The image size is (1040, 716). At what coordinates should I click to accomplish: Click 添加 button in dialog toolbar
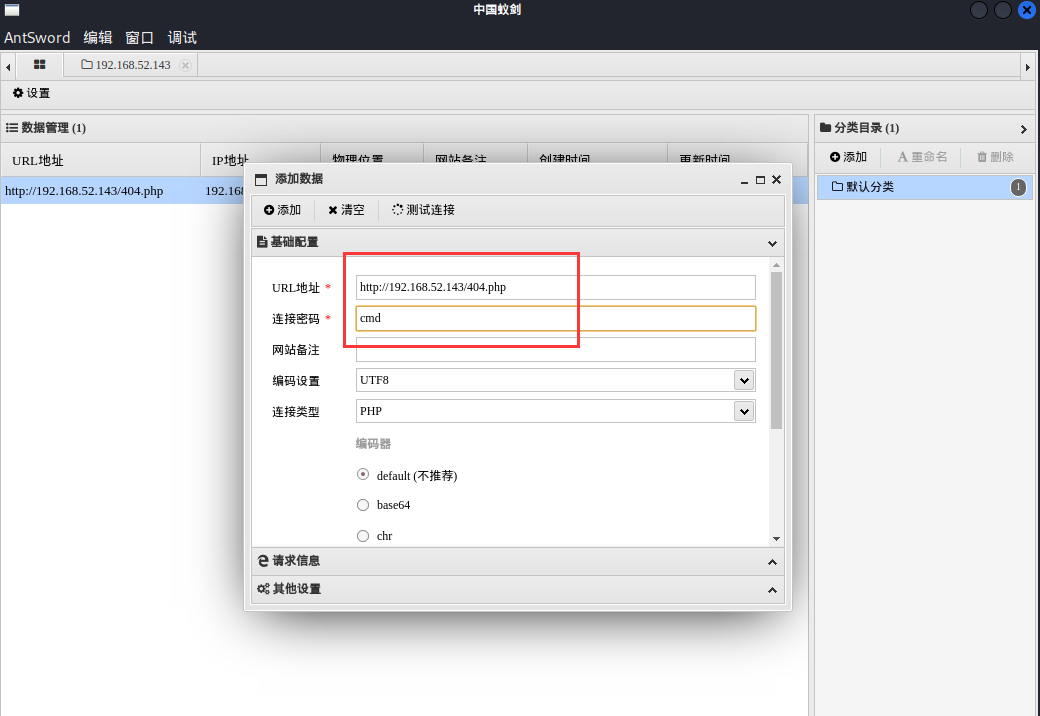283,210
